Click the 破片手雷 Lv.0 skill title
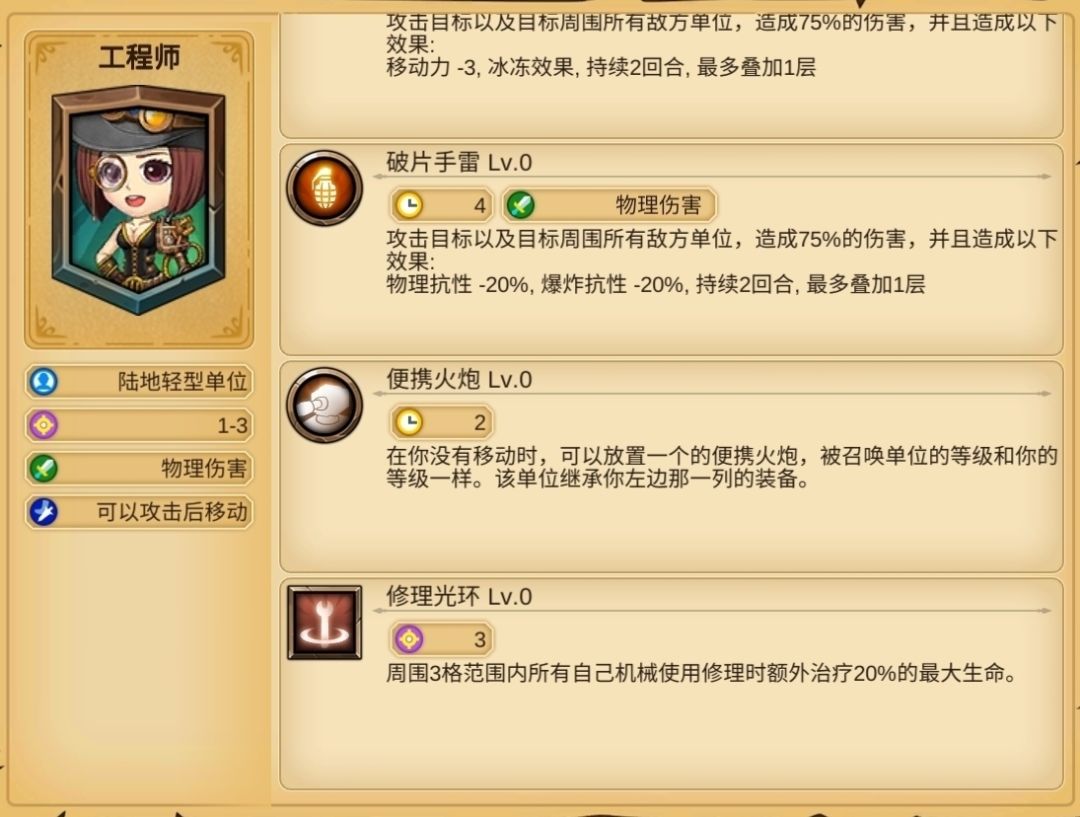This screenshot has width=1080, height=817. click(x=459, y=163)
